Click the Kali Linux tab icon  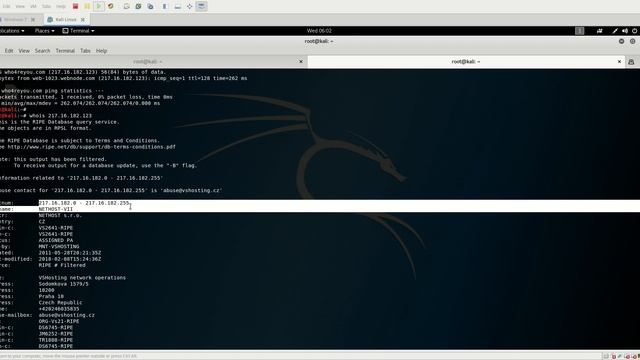[50, 20]
